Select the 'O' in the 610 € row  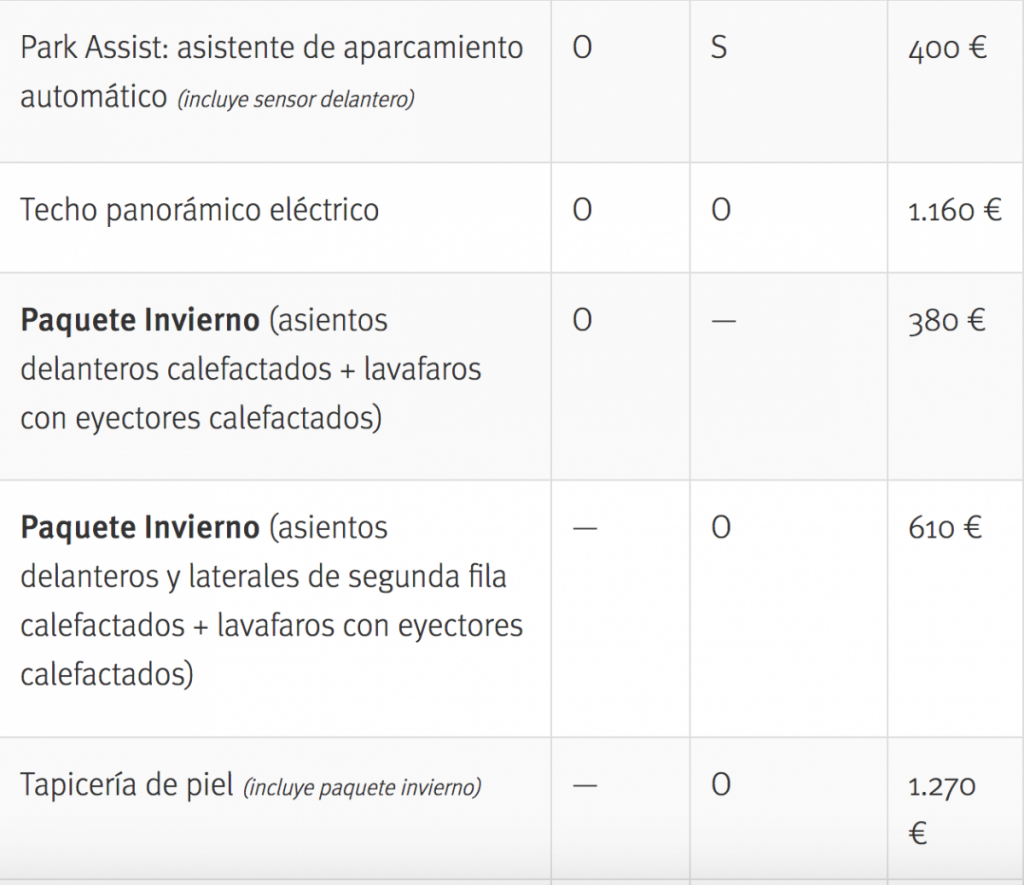tap(720, 528)
